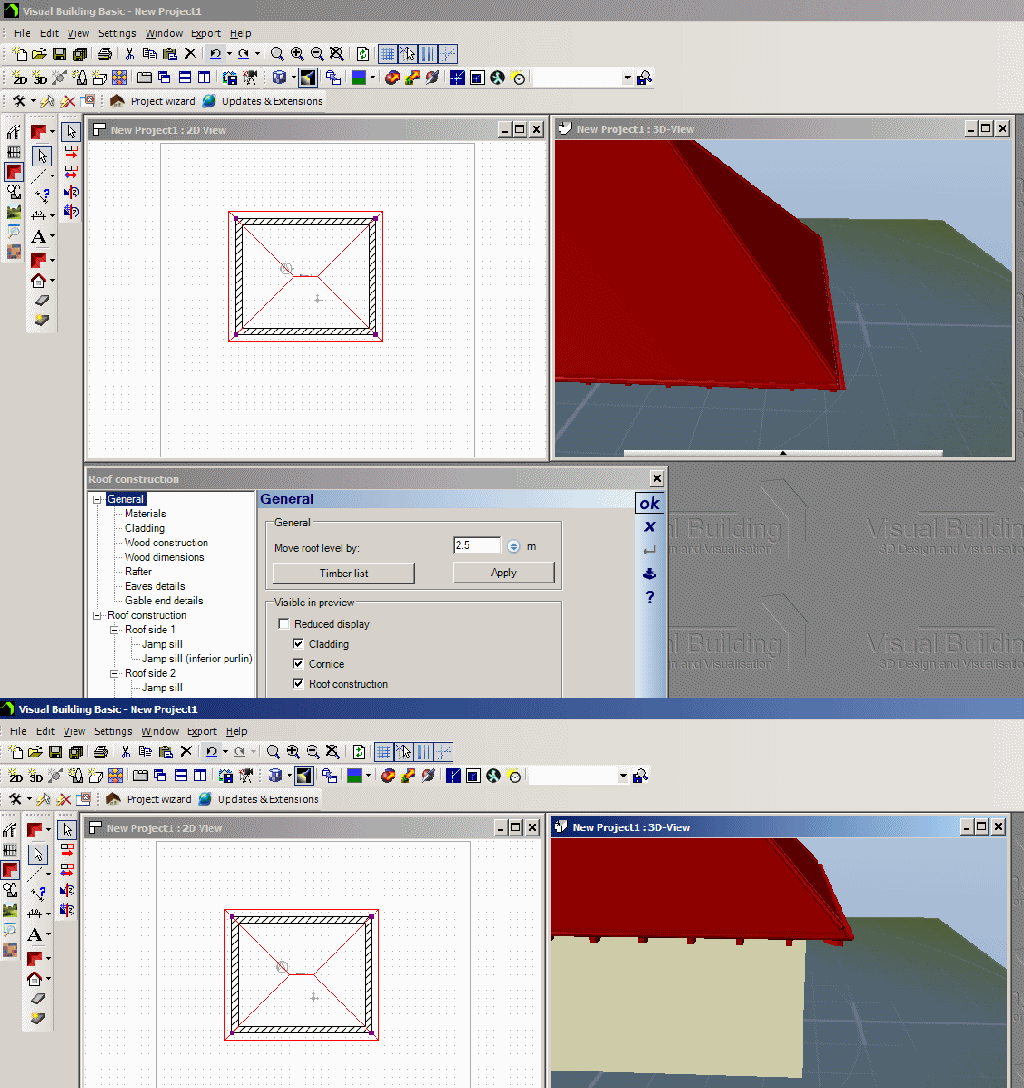
Task: Launch Project wizard in the upper window toolbar
Action: 153,101
